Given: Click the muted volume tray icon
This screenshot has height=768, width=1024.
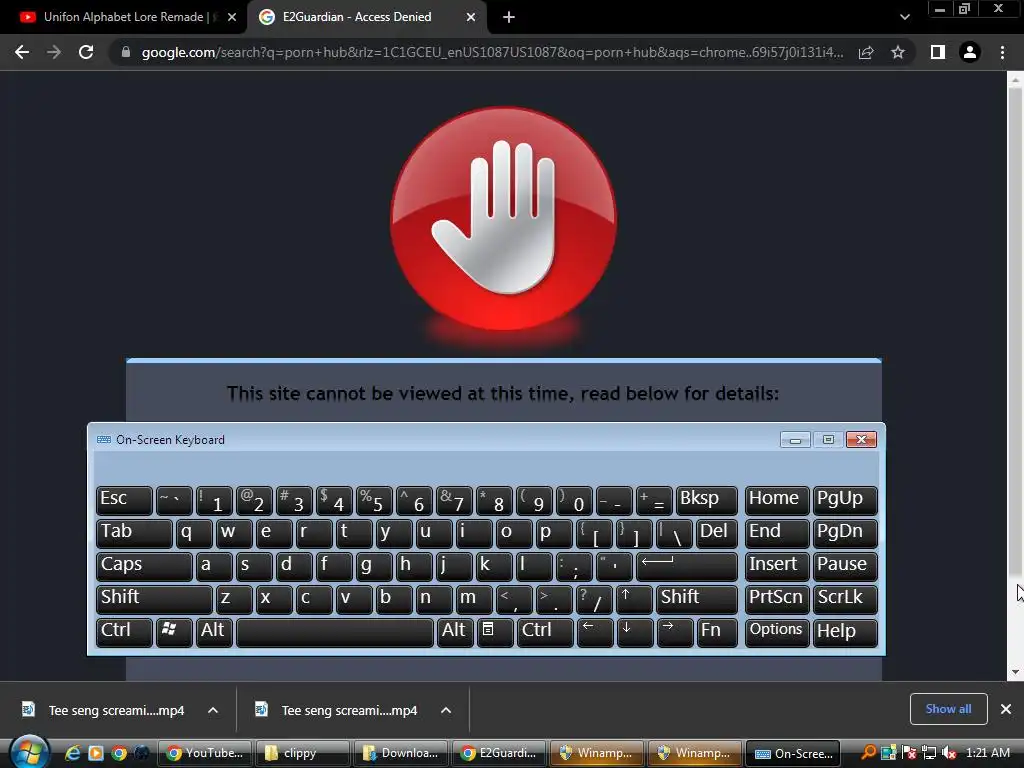Looking at the screenshot, I should pyautogui.click(x=949, y=753).
